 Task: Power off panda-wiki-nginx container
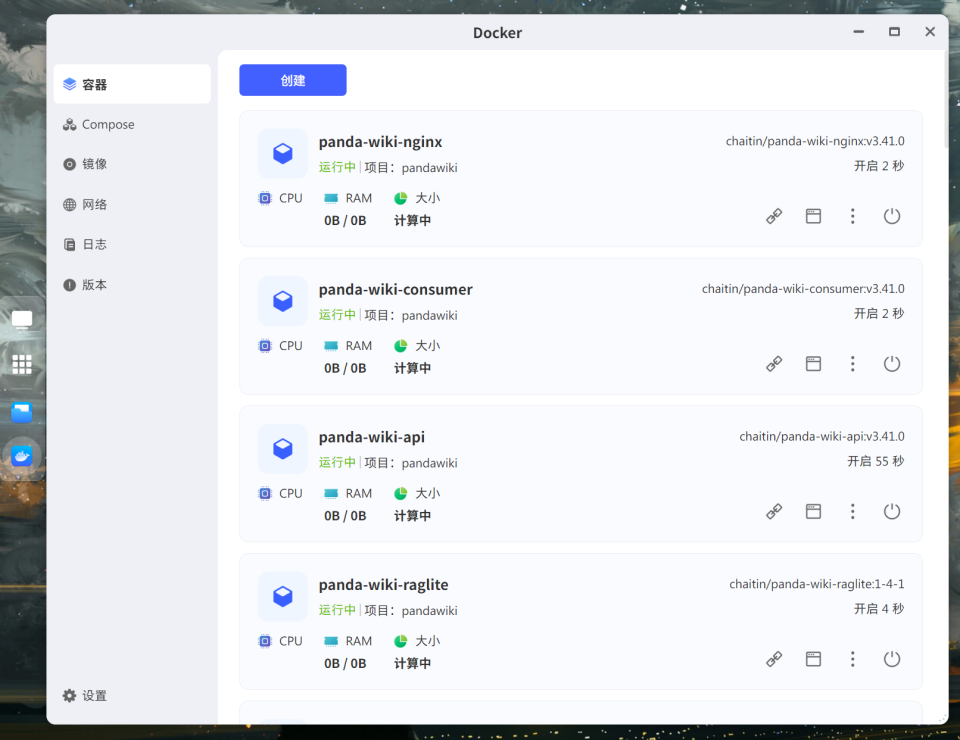tap(891, 216)
